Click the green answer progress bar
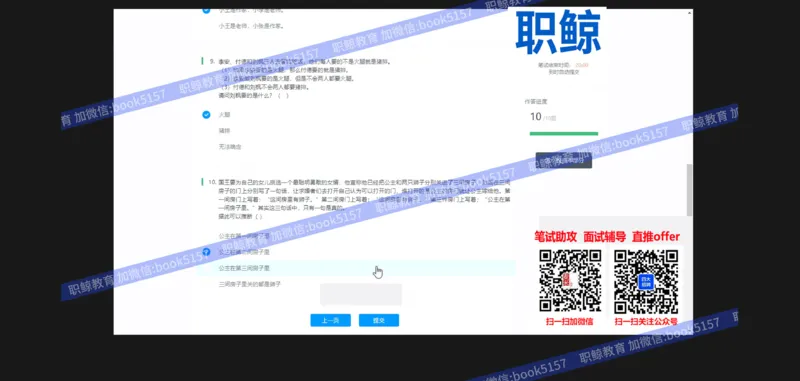This screenshot has height=381, width=800. tap(564, 134)
